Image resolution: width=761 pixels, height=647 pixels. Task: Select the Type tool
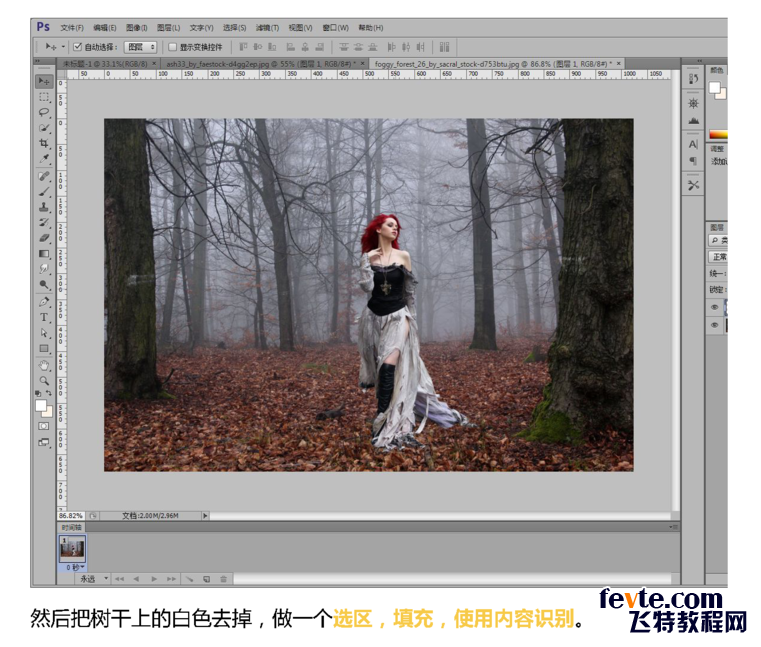[44, 317]
